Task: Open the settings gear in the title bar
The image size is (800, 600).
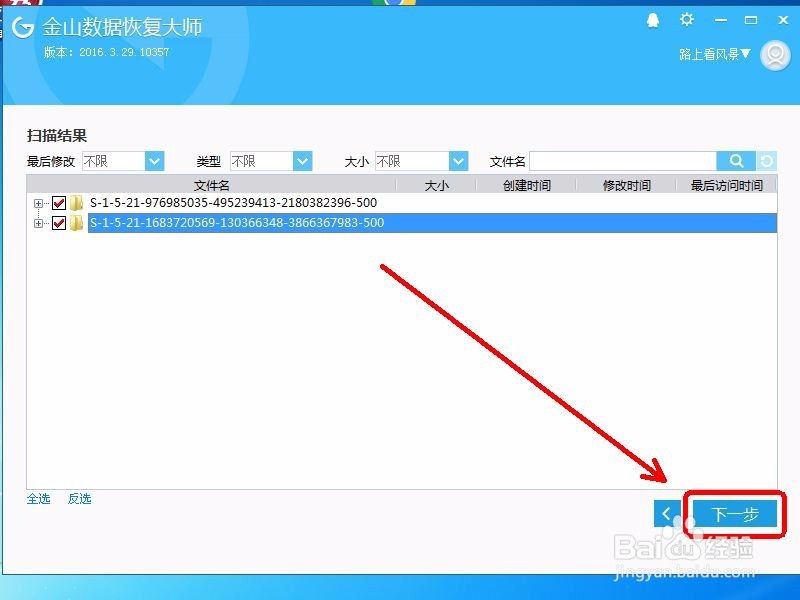Action: (x=687, y=20)
